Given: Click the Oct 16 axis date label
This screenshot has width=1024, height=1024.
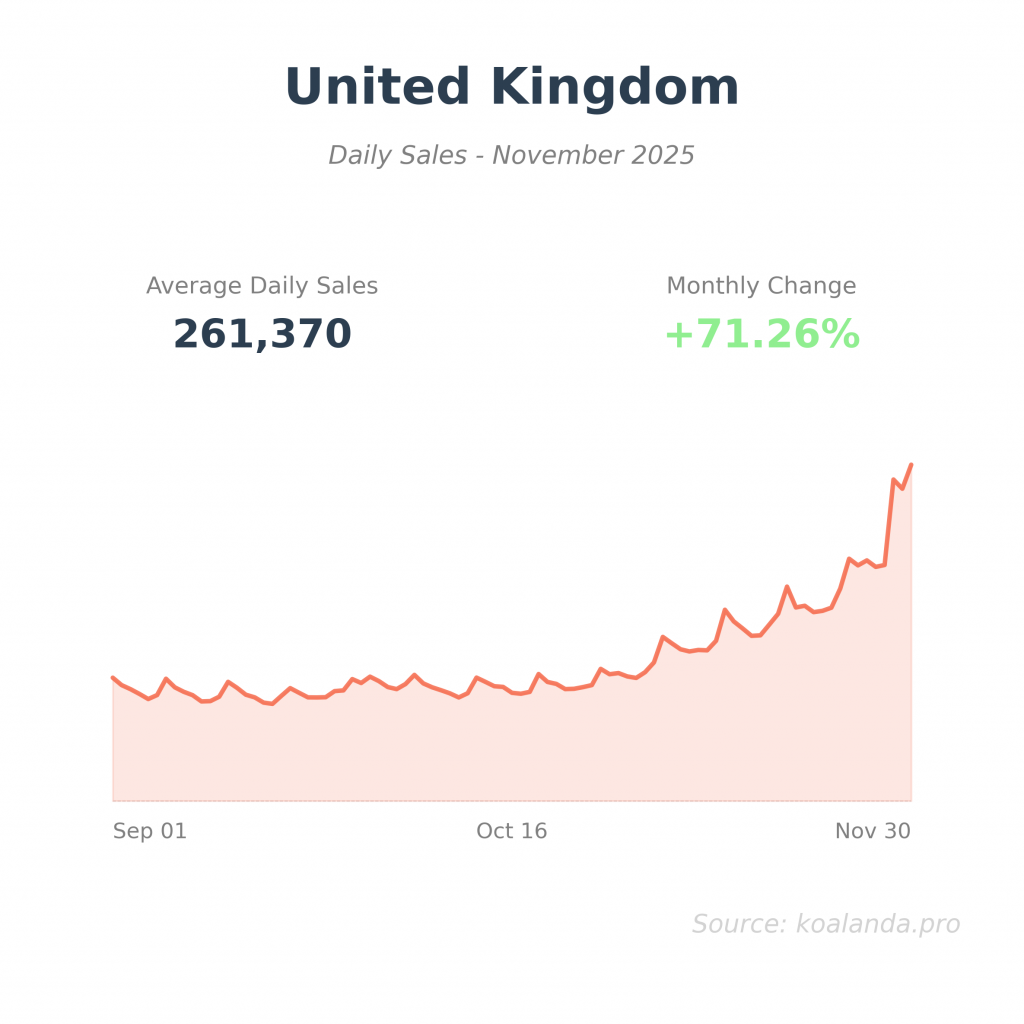Looking at the screenshot, I should 511,831.
